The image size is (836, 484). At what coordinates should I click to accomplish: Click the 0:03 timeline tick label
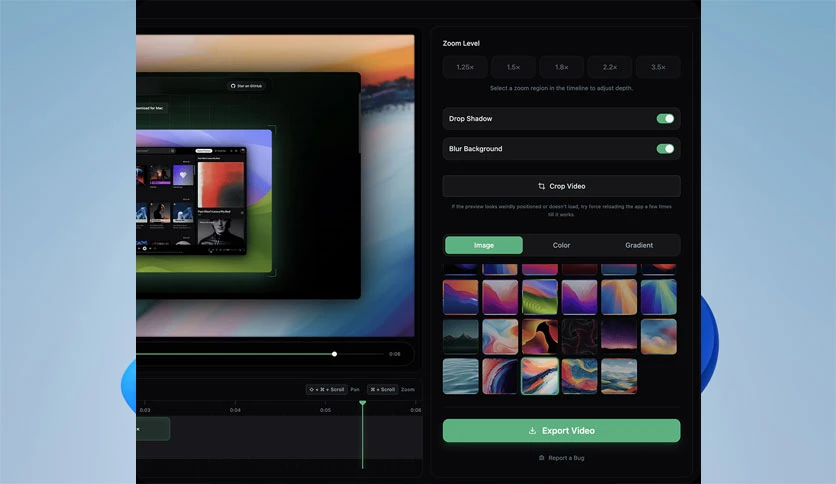(x=145, y=410)
